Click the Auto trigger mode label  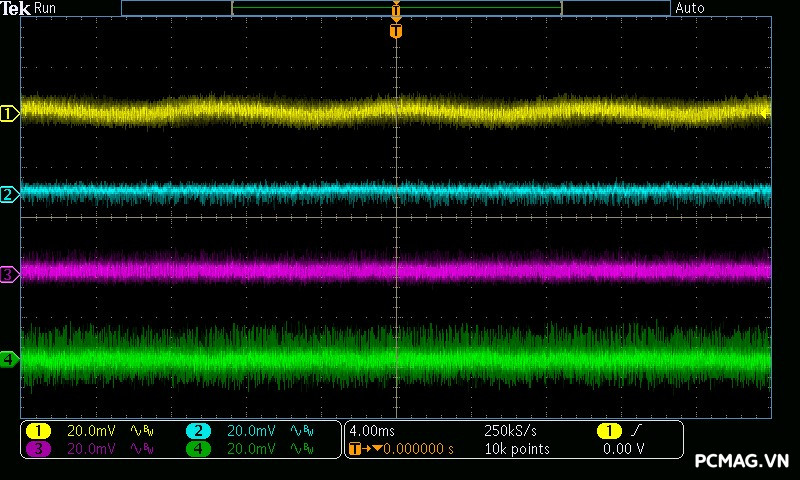tap(690, 8)
